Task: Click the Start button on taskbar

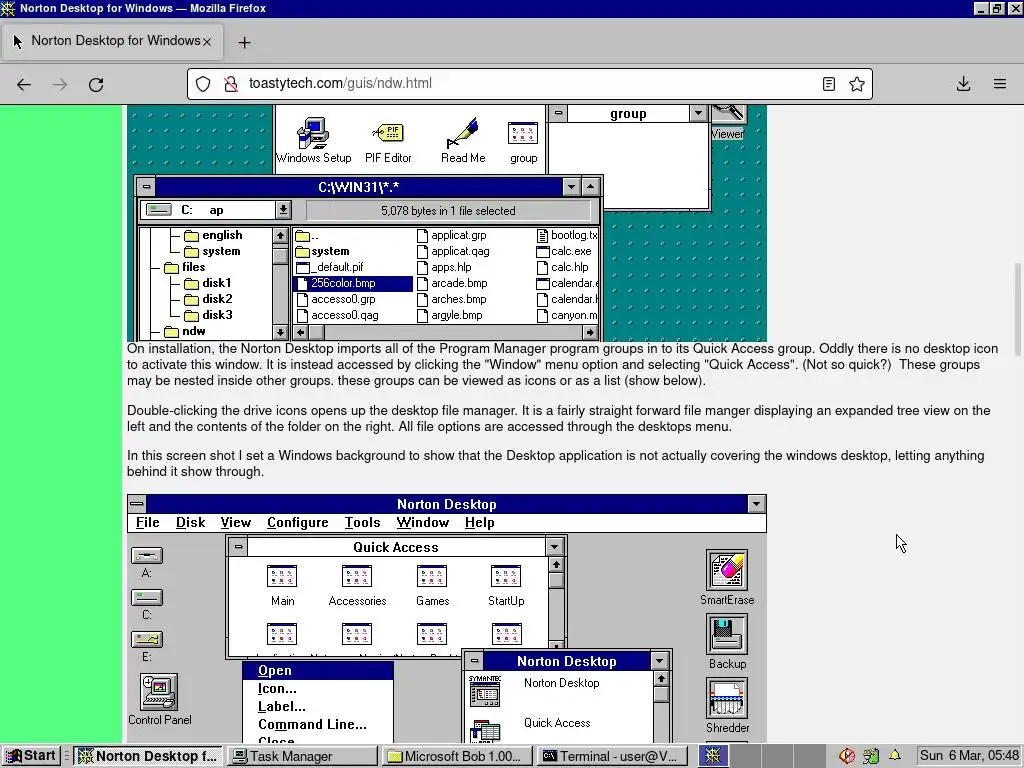Action: pos(31,756)
